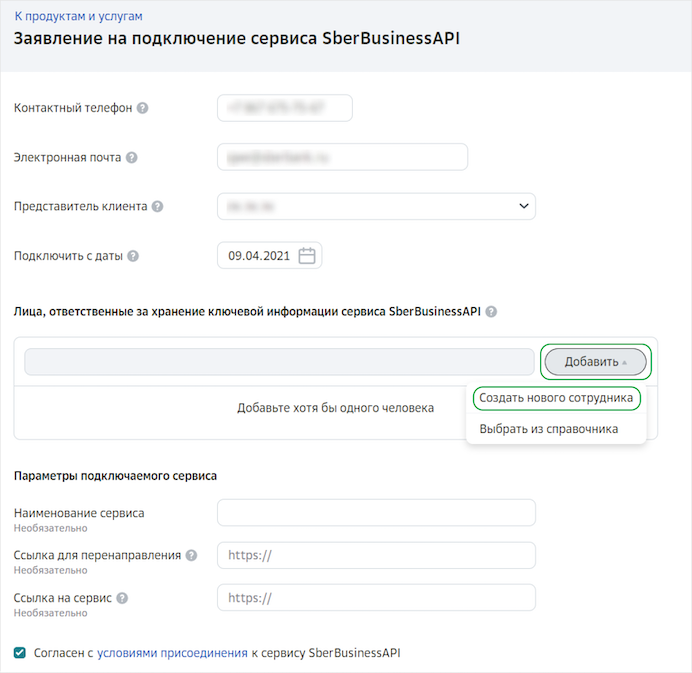Click help icon next to Контактный телефон
The height and width of the screenshot is (673, 692).
click(142, 108)
